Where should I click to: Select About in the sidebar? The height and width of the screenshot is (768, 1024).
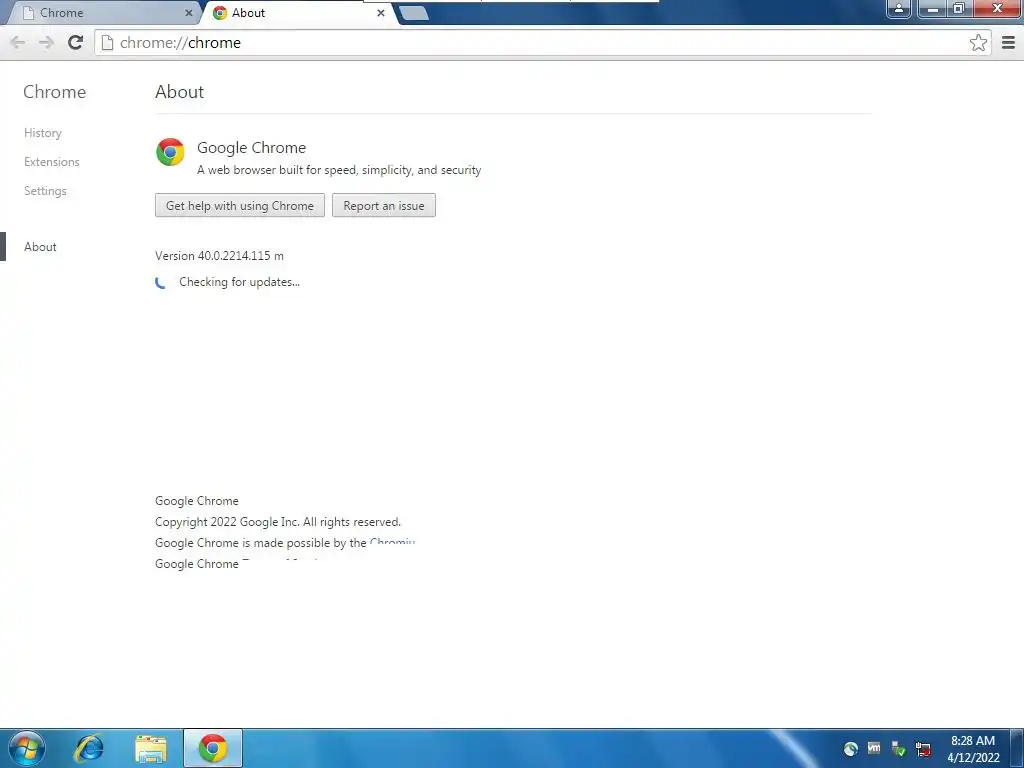click(40, 247)
